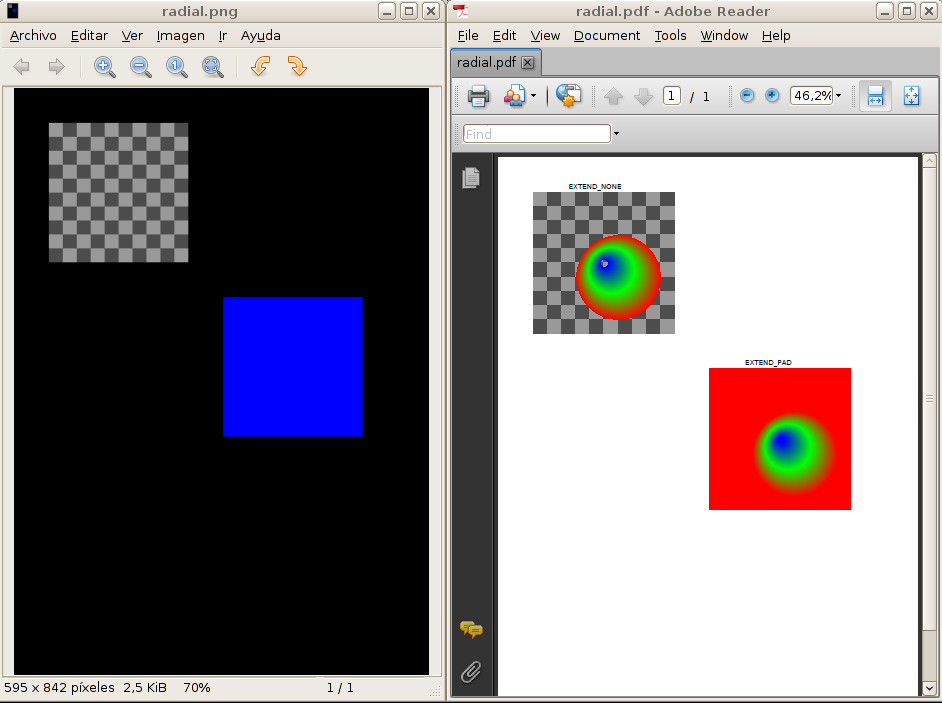Toggle fit full page view
Viewport: 942px width, 703px height.
[911, 96]
